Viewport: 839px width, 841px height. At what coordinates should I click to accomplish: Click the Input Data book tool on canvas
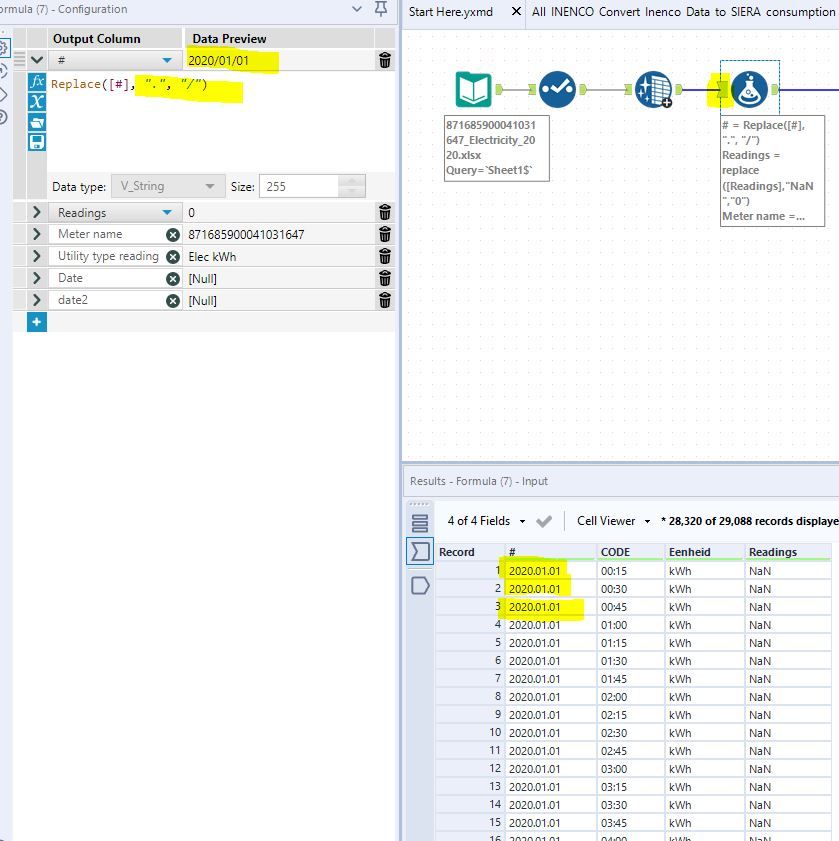pyautogui.click(x=473, y=90)
